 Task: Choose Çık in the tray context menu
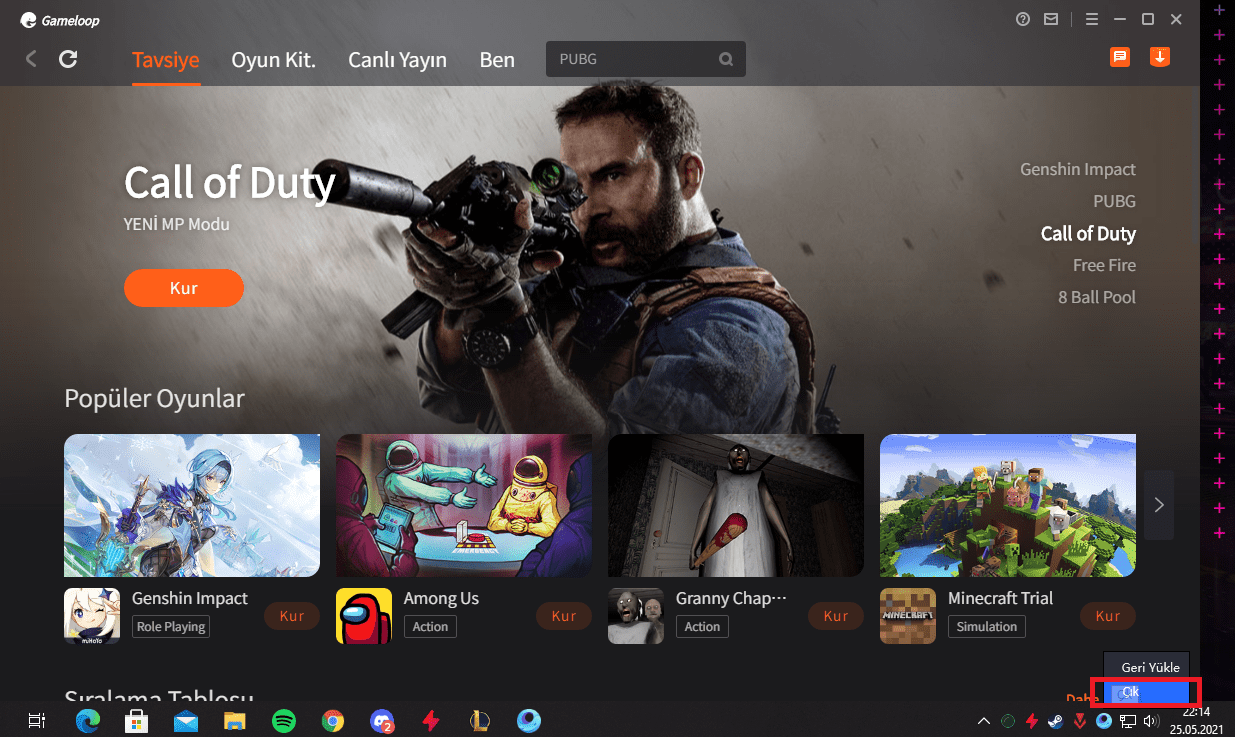coord(1147,691)
